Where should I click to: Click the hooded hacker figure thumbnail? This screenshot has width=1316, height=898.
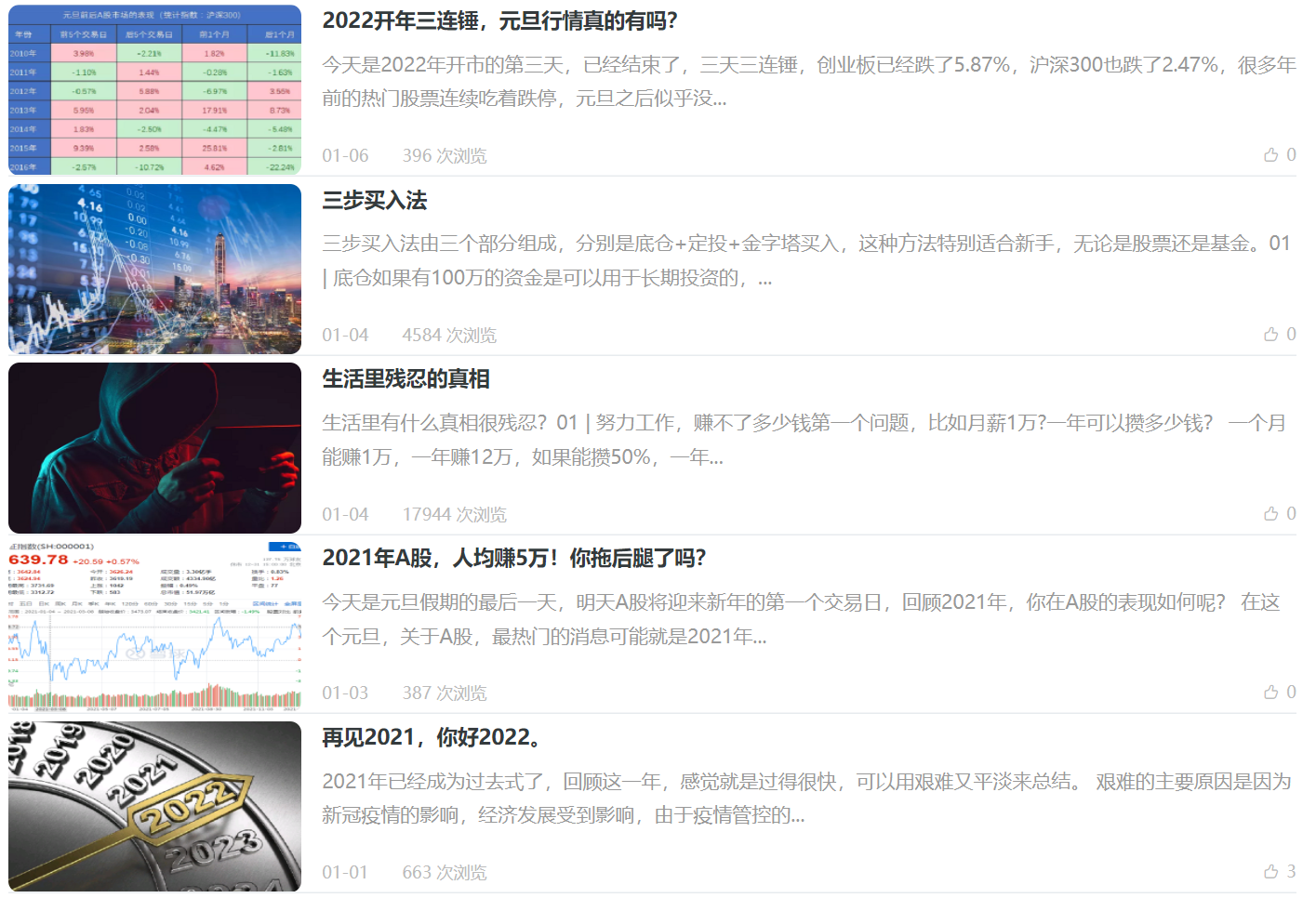tap(154, 448)
